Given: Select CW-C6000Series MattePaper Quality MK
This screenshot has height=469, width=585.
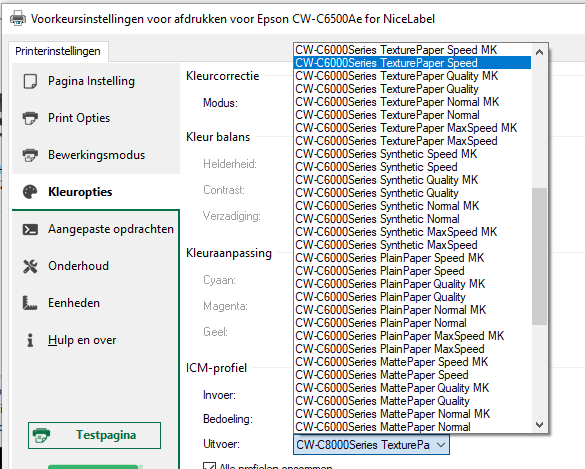Looking at the screenshot, I should [413, 388].
